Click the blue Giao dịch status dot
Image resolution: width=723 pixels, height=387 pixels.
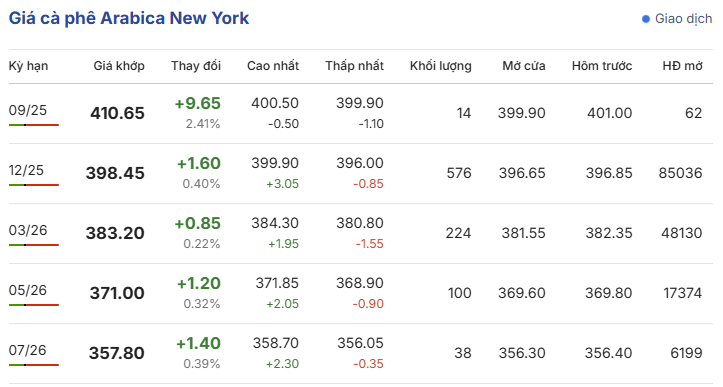[646, 19]
